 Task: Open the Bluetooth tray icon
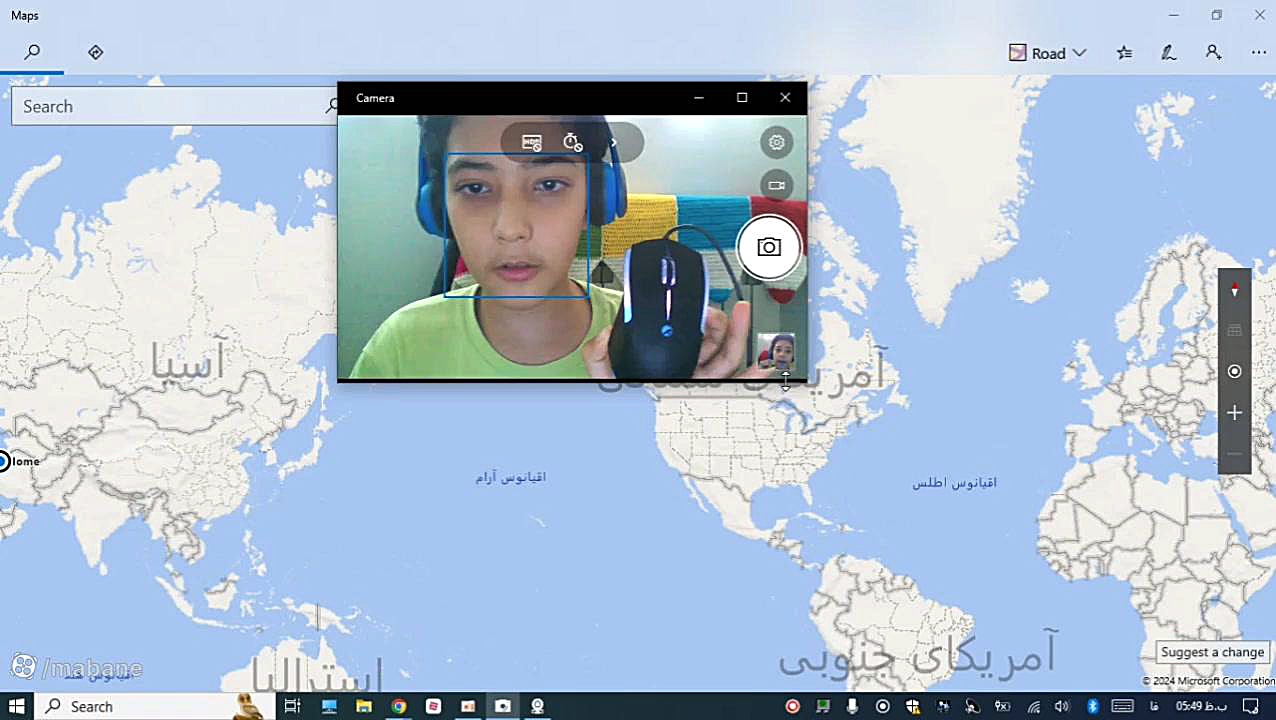point(1093,706)
